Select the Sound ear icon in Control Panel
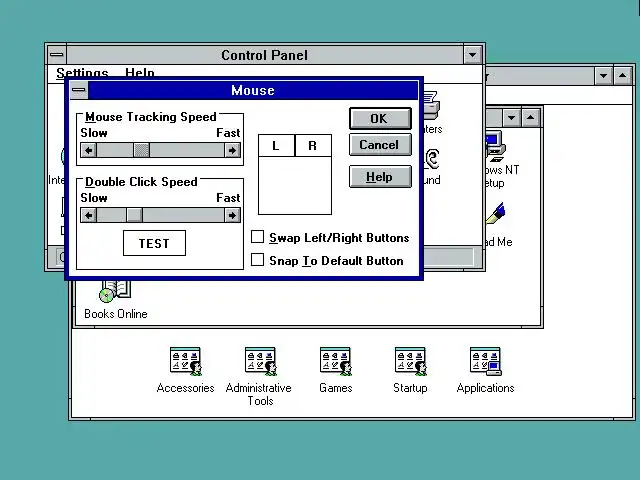 431,159
